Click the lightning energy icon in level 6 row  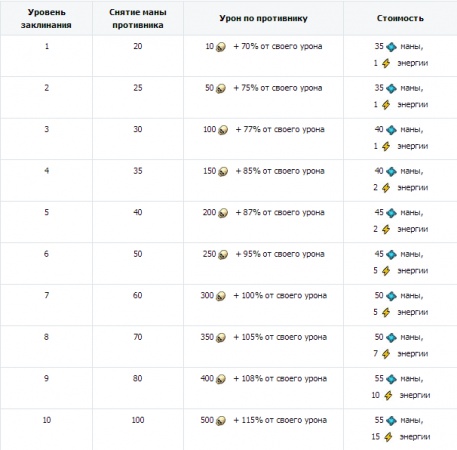tap(386, 271)
